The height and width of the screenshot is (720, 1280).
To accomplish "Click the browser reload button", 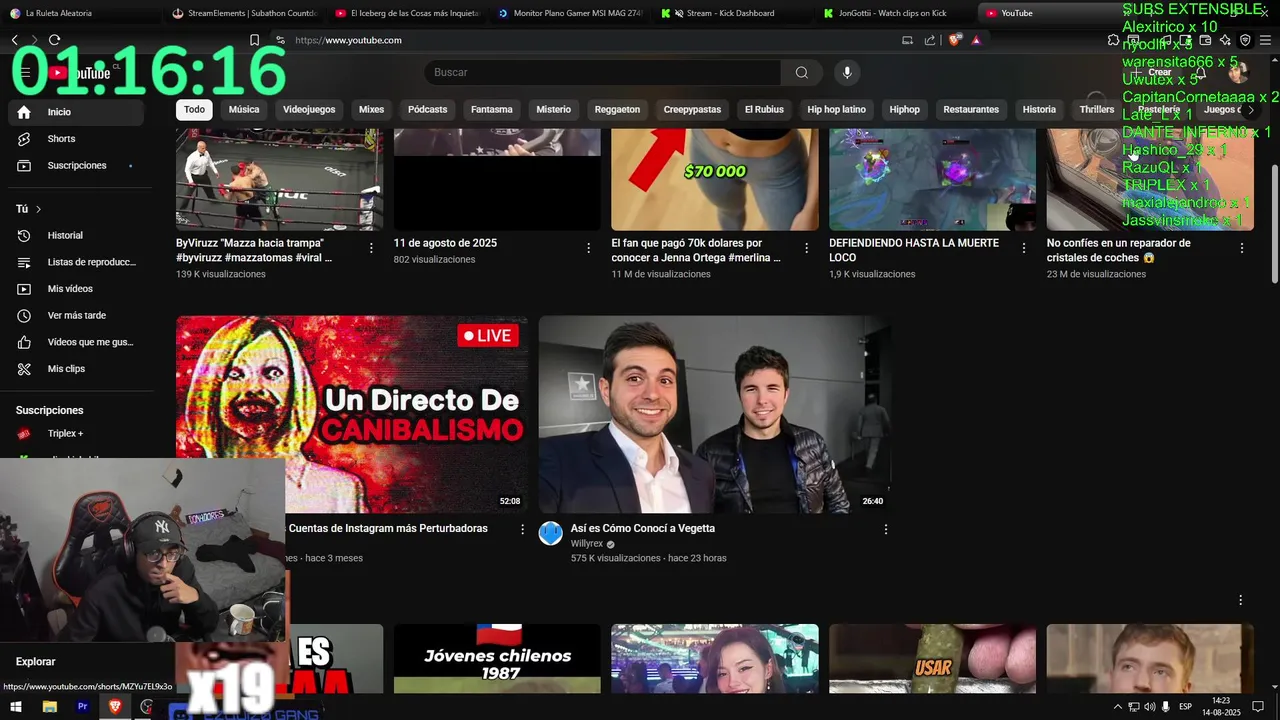I will point(54,40).
